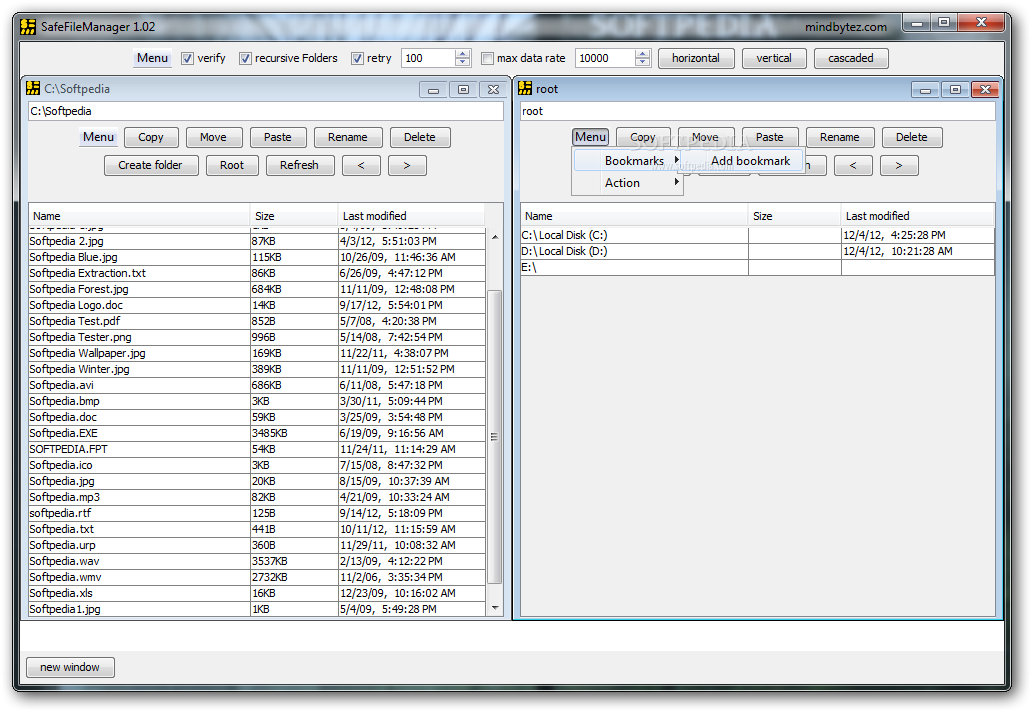Image resolution: width=1032 pixels, height=712 pixels.
Task: Select D:\ Local Disk (D:) row
Action: click(x=758, y=251)
